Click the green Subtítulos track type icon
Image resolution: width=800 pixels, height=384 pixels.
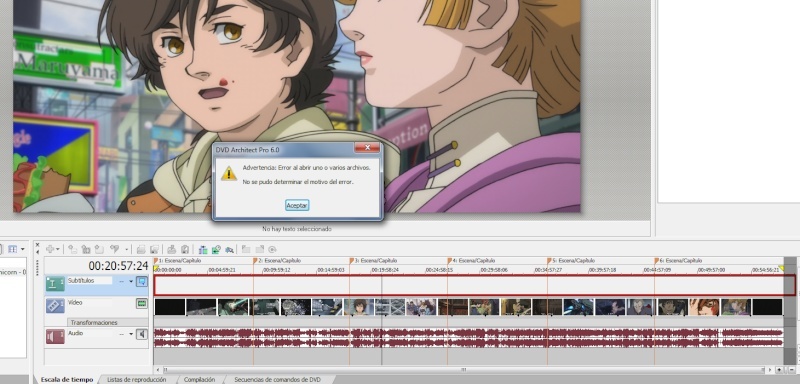[55, 284]
